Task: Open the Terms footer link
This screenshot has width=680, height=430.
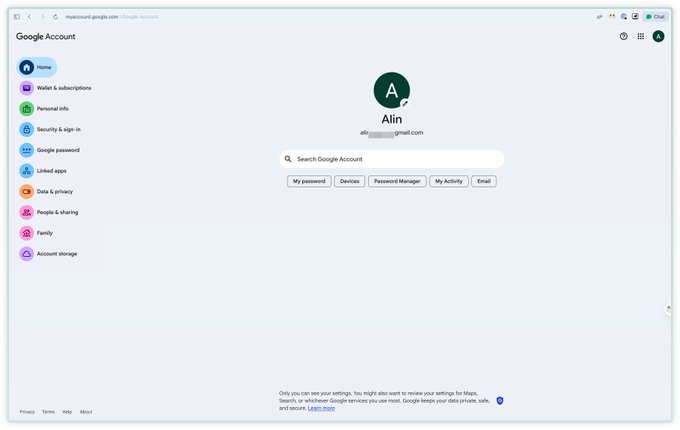Action: click(x=48, y=412)
